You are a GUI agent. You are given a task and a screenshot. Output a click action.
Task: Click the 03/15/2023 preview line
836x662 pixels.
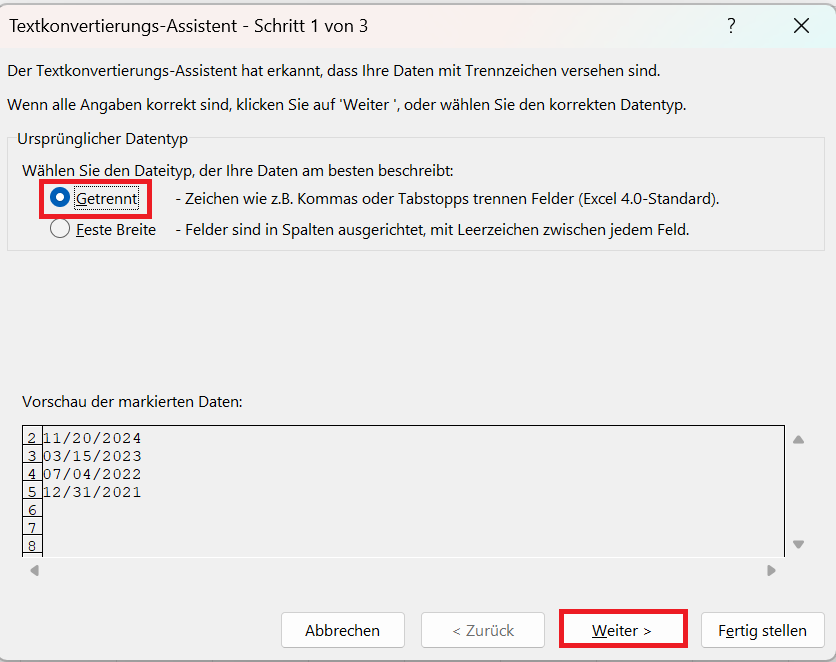point(92,456)
